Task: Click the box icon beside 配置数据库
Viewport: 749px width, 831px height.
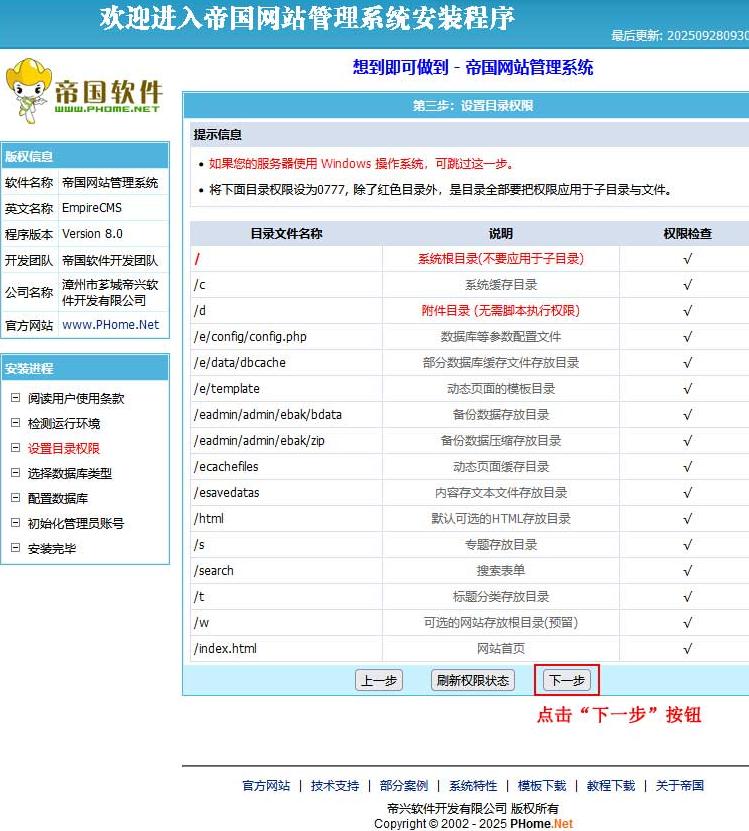Action: 15,498
